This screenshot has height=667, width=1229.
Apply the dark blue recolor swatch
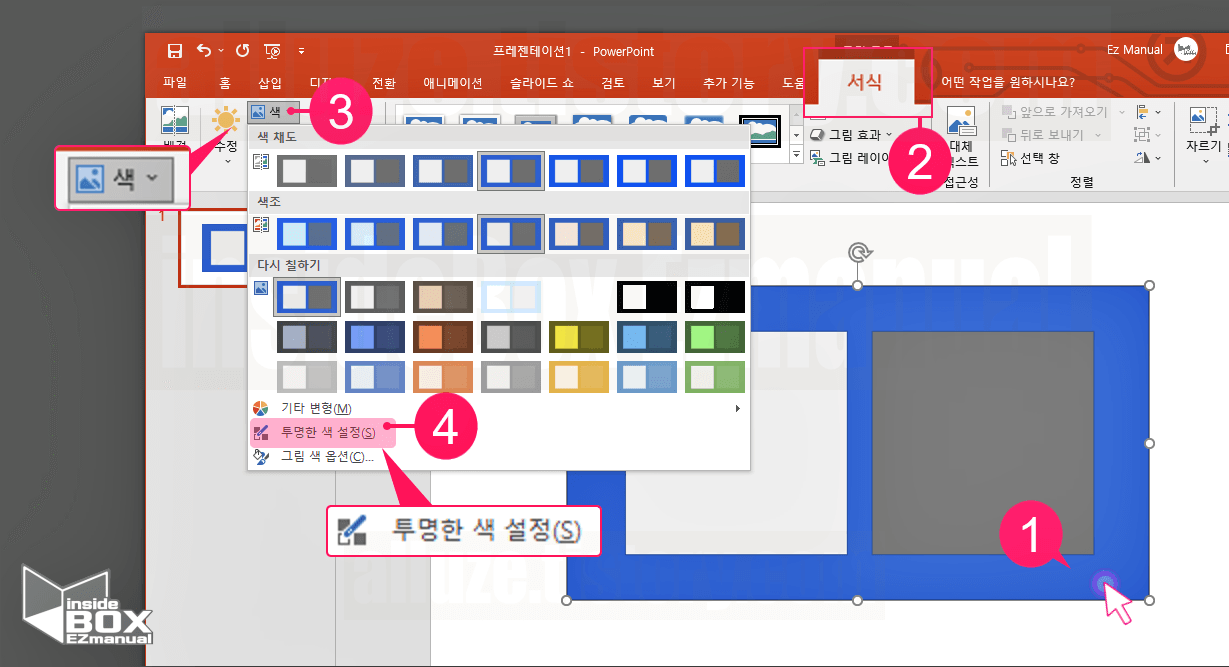(375, 337)
